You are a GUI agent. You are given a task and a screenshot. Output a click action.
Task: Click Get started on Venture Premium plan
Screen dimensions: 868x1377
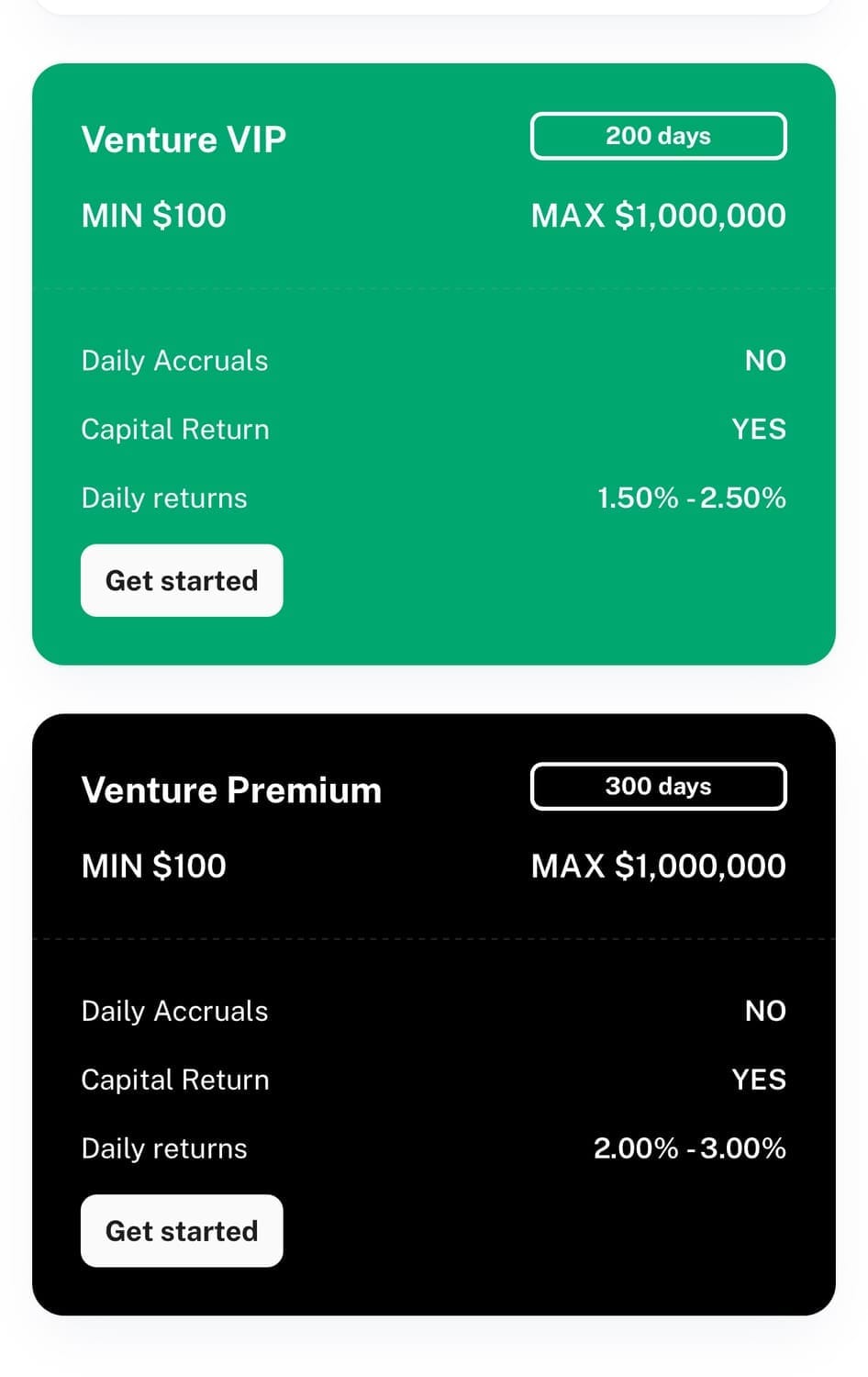click(x=182, y=1230)
